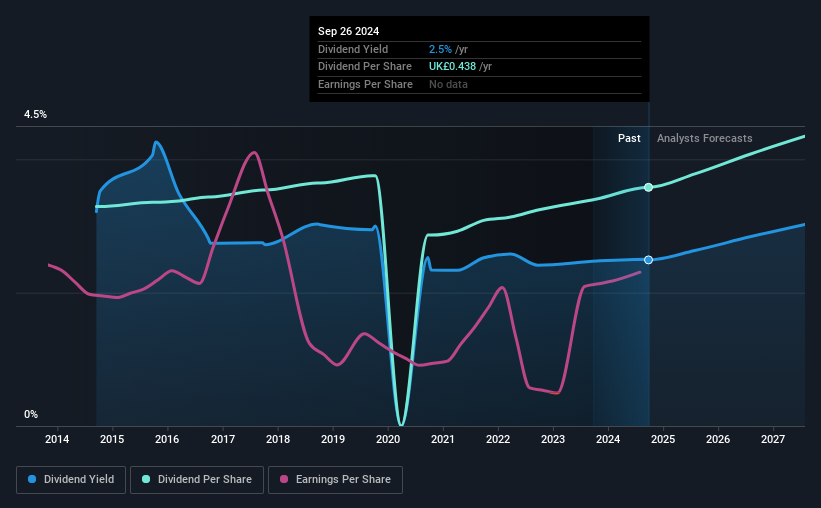Click the 2.5% dividend yield value
821x508 pixels.
click(x=440, y=49)
